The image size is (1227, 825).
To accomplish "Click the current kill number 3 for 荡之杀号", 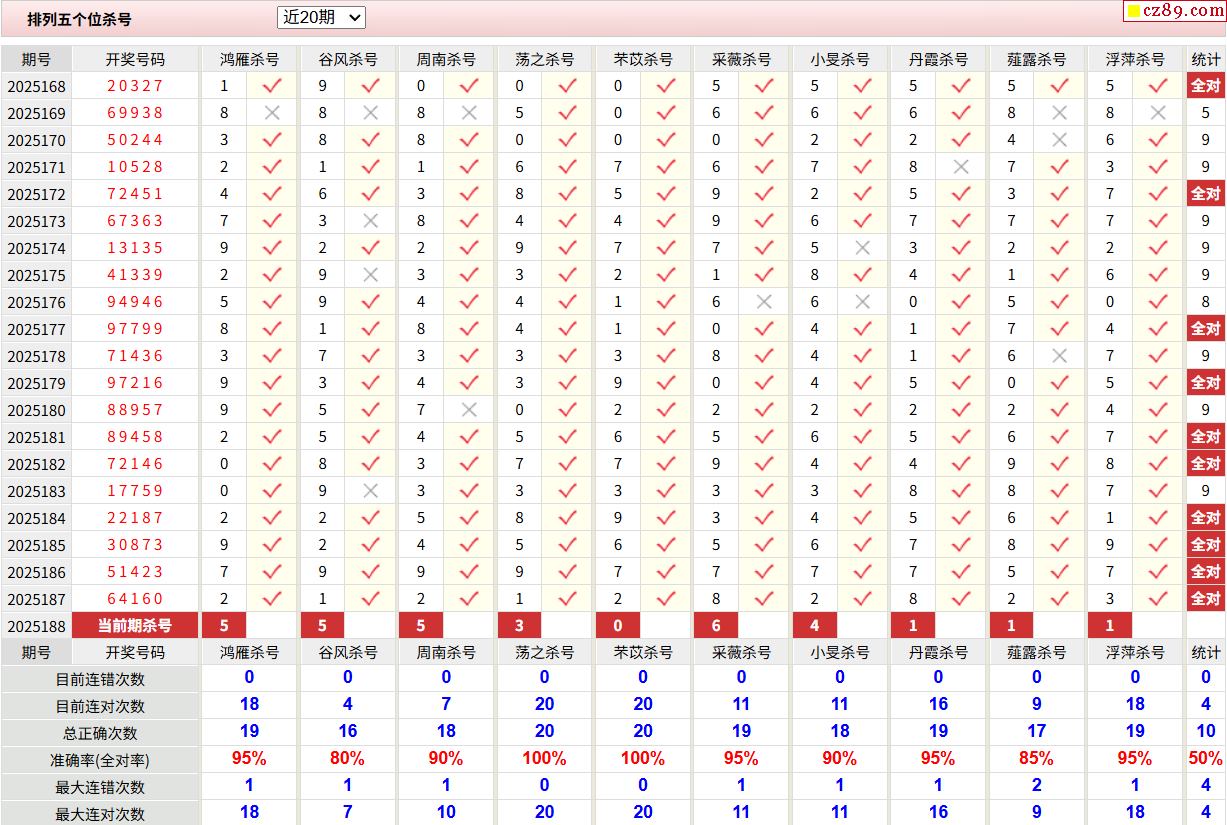I will tap(519, 626).
